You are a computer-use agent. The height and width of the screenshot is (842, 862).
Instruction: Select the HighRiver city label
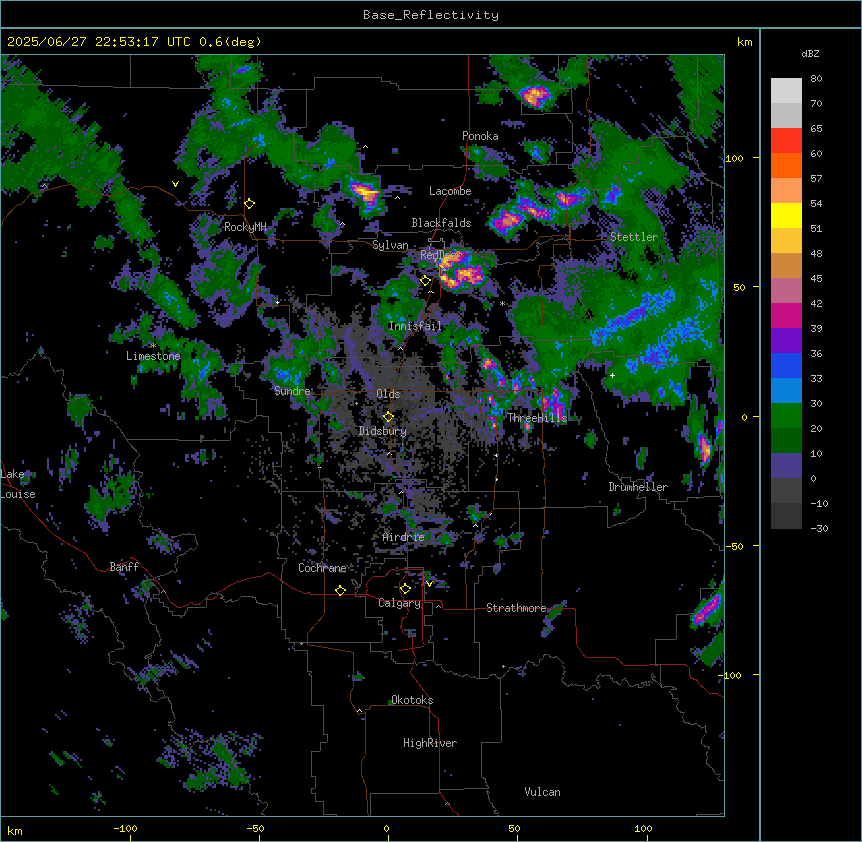click(430, 743)
